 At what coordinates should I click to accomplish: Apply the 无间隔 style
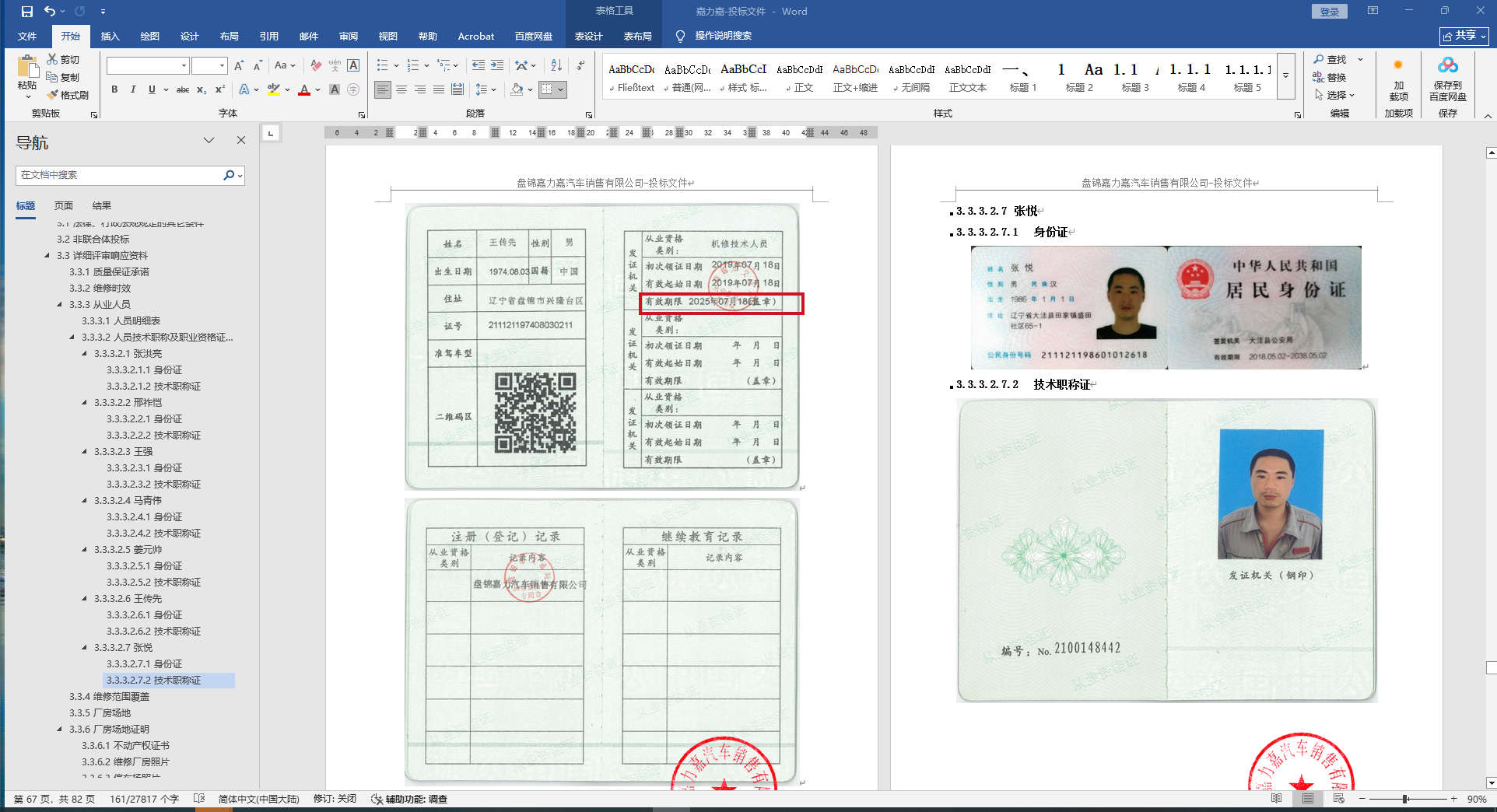click(x=912, y=77)
